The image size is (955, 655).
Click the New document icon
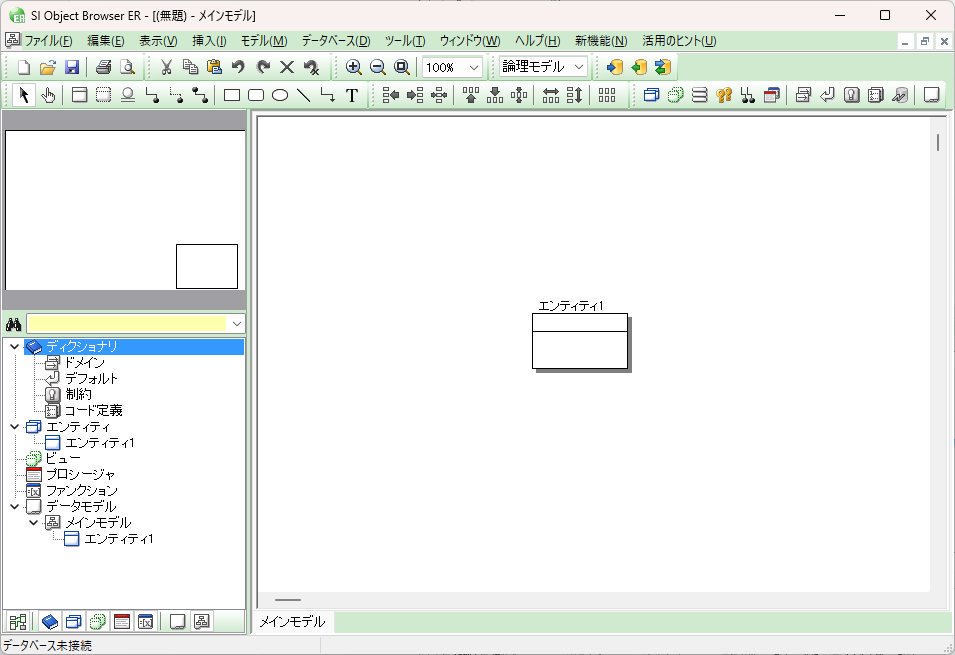[x=24, y=67]
